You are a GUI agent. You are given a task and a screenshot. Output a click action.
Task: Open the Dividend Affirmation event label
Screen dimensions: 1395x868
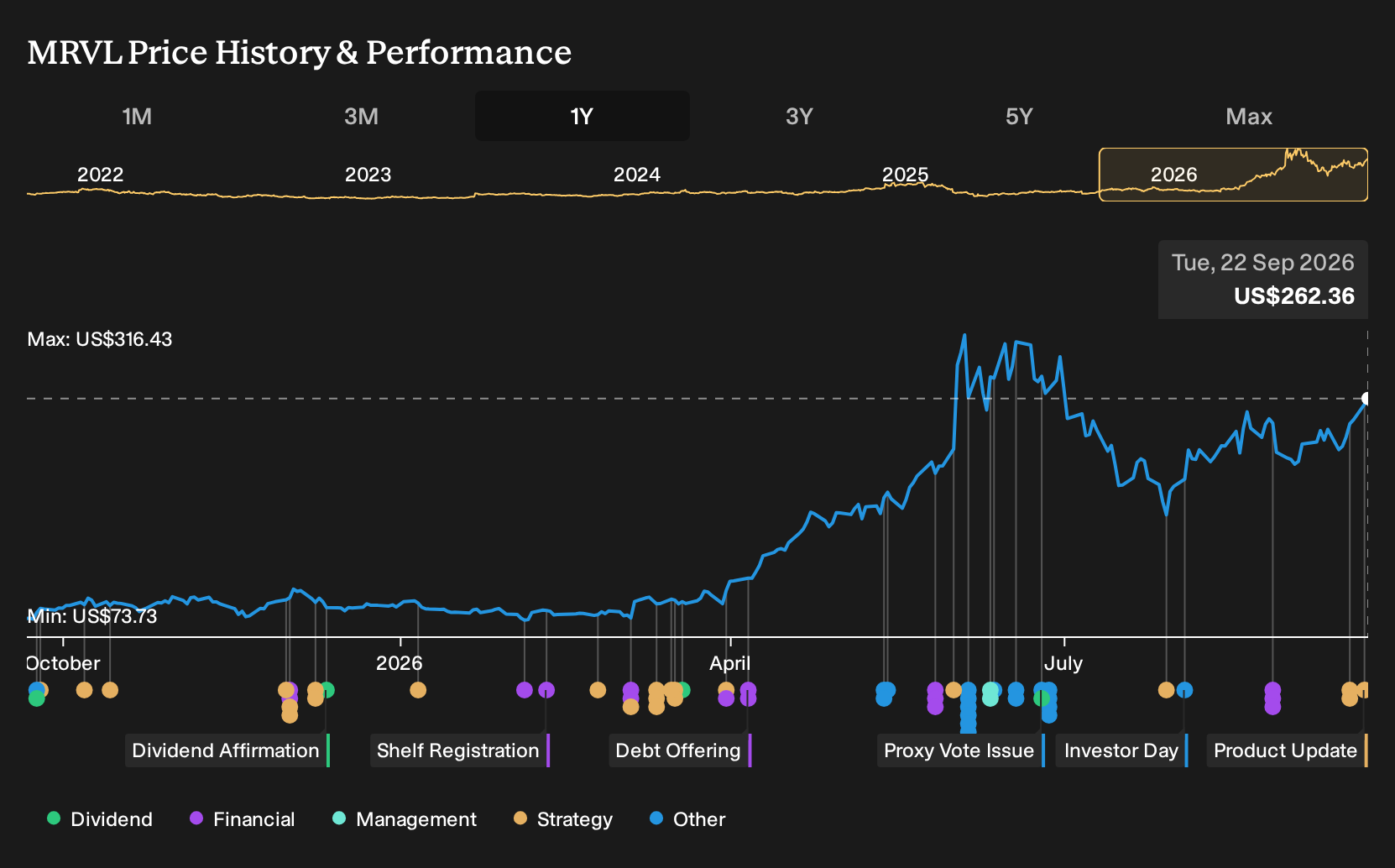point(227,750)
